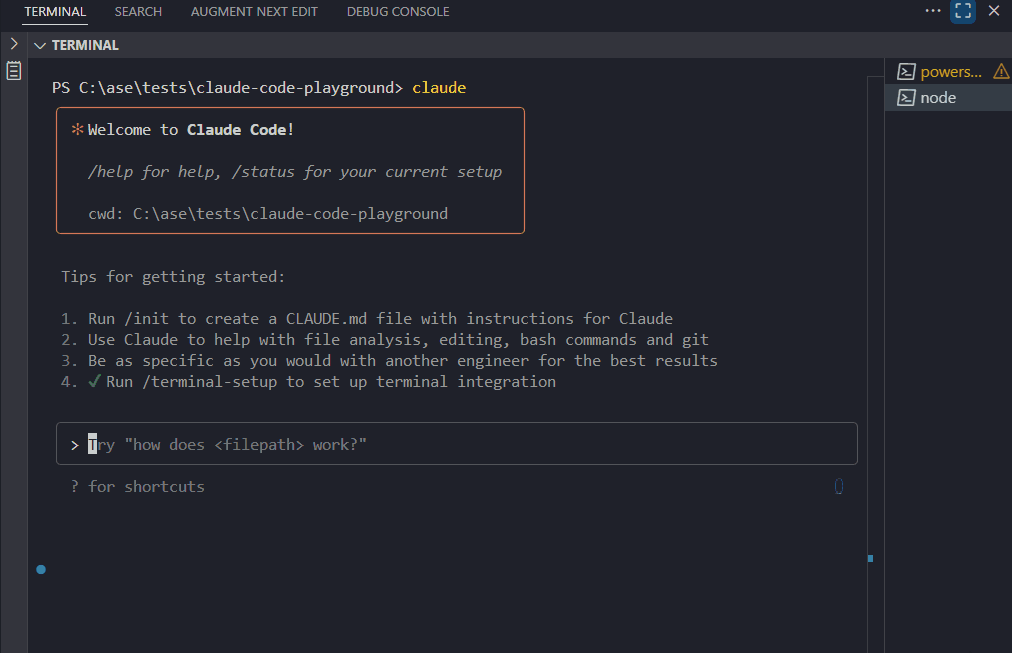Click the 'PS C:\ase\tests\claude-code-playground>' prompt text
The image size is (1012, 653).
tap(227, 88)
